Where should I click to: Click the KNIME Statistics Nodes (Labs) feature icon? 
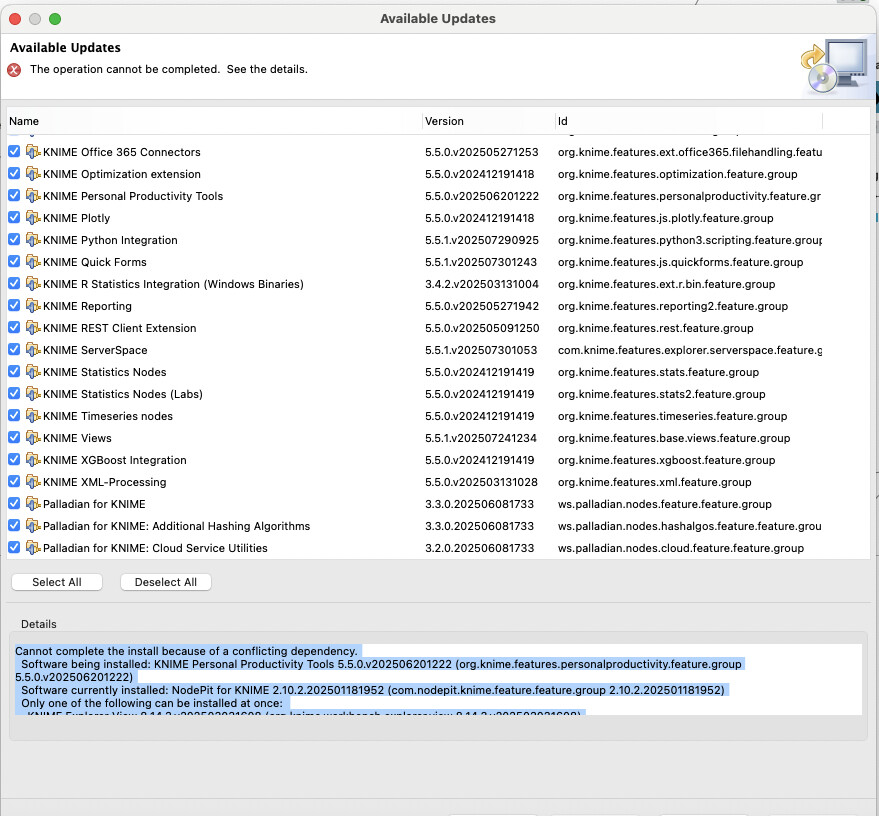(33, 394)
